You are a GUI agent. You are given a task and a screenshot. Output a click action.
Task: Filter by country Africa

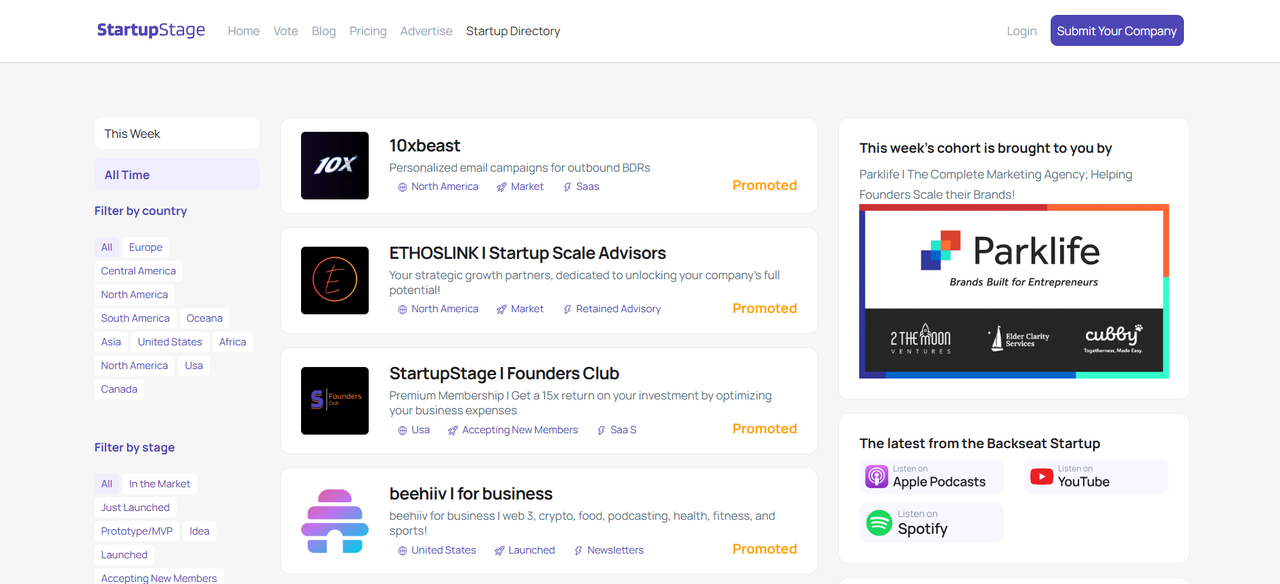pos(233,342)
